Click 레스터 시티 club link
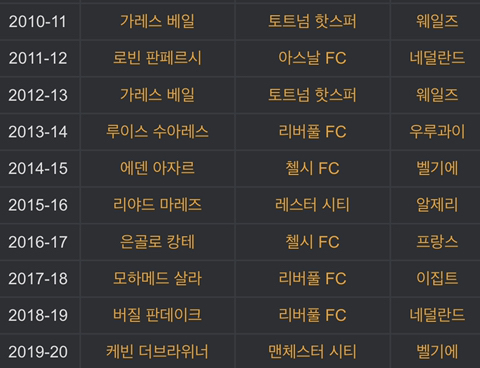This screenshot has width=480, height=368. (x=312, y=205)
